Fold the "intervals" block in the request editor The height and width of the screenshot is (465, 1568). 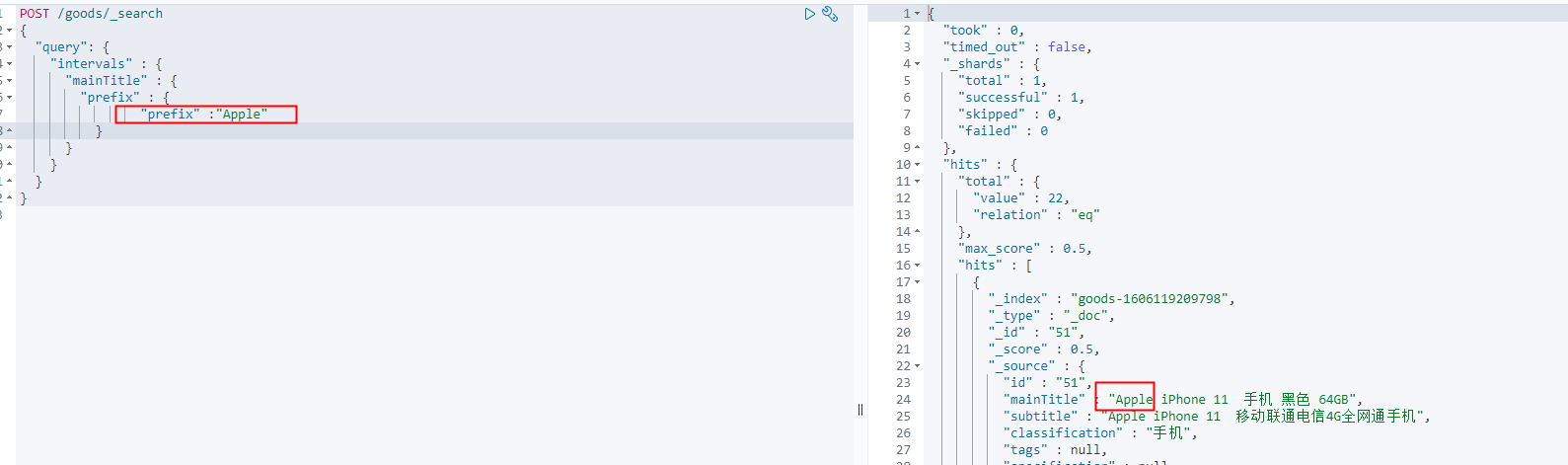[9, 64]
